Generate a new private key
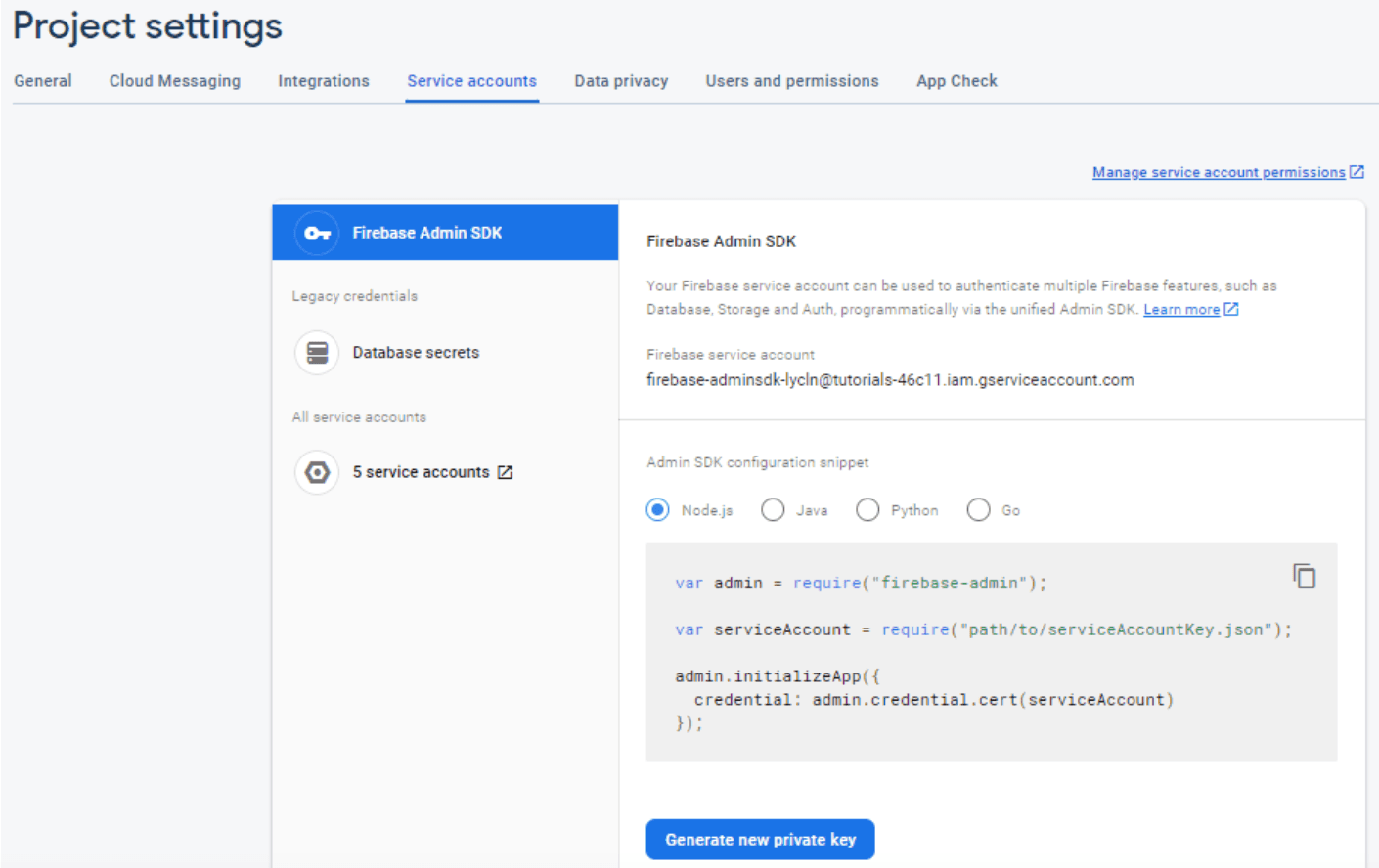The width and height of the screenshot is (1379, 868). click(760, 839)
